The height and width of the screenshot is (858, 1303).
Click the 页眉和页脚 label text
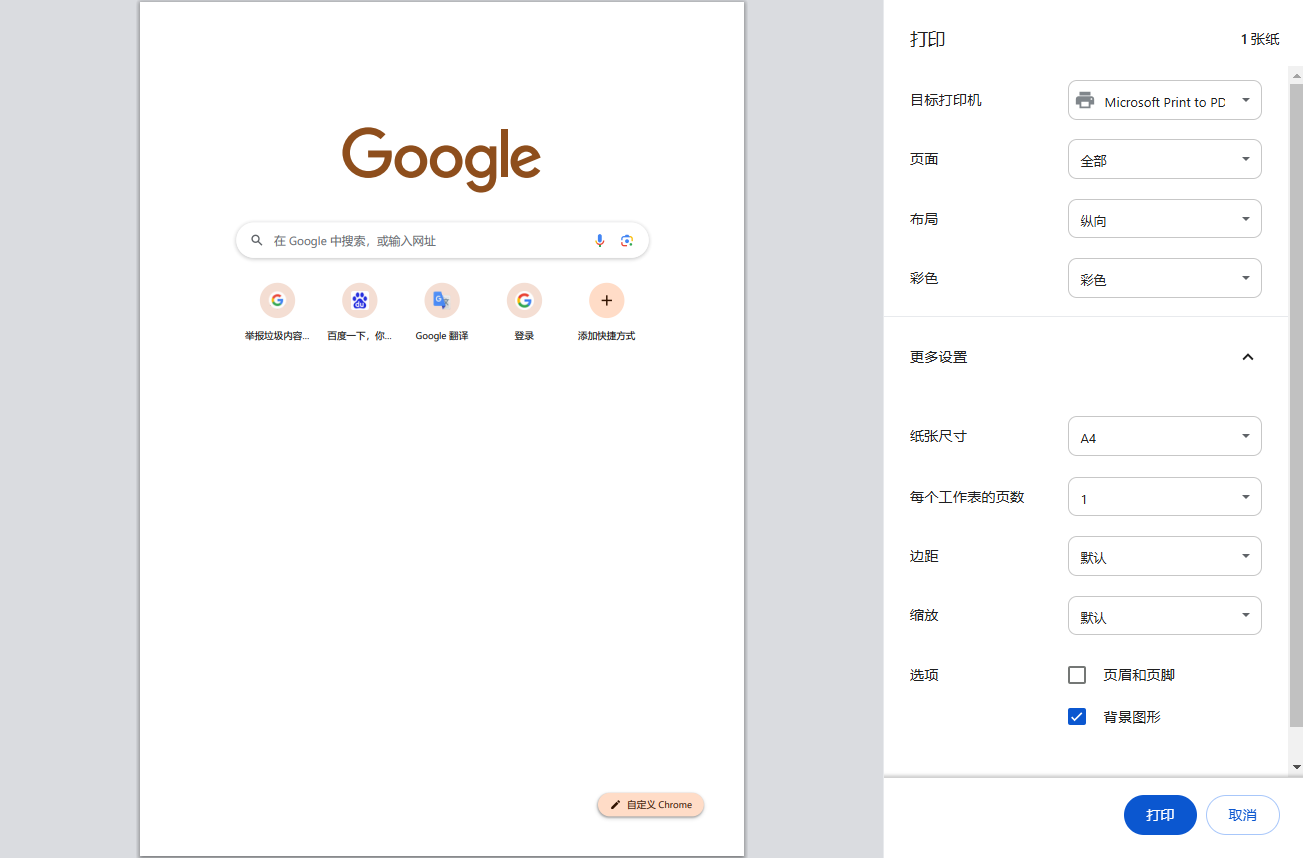pos(1139,675)
